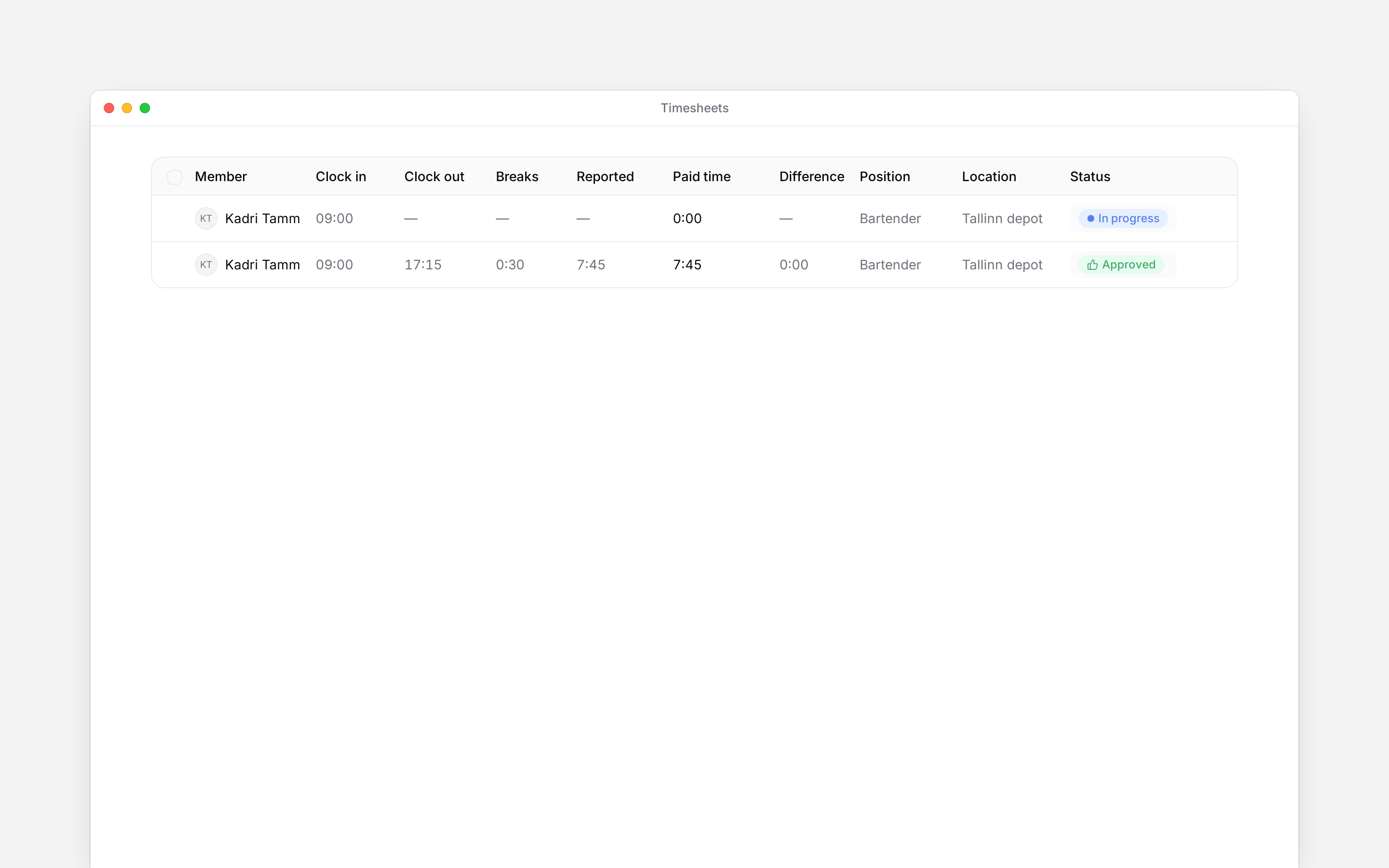Click the Paid time column header

pyautogui.click(x=702, y=177)
